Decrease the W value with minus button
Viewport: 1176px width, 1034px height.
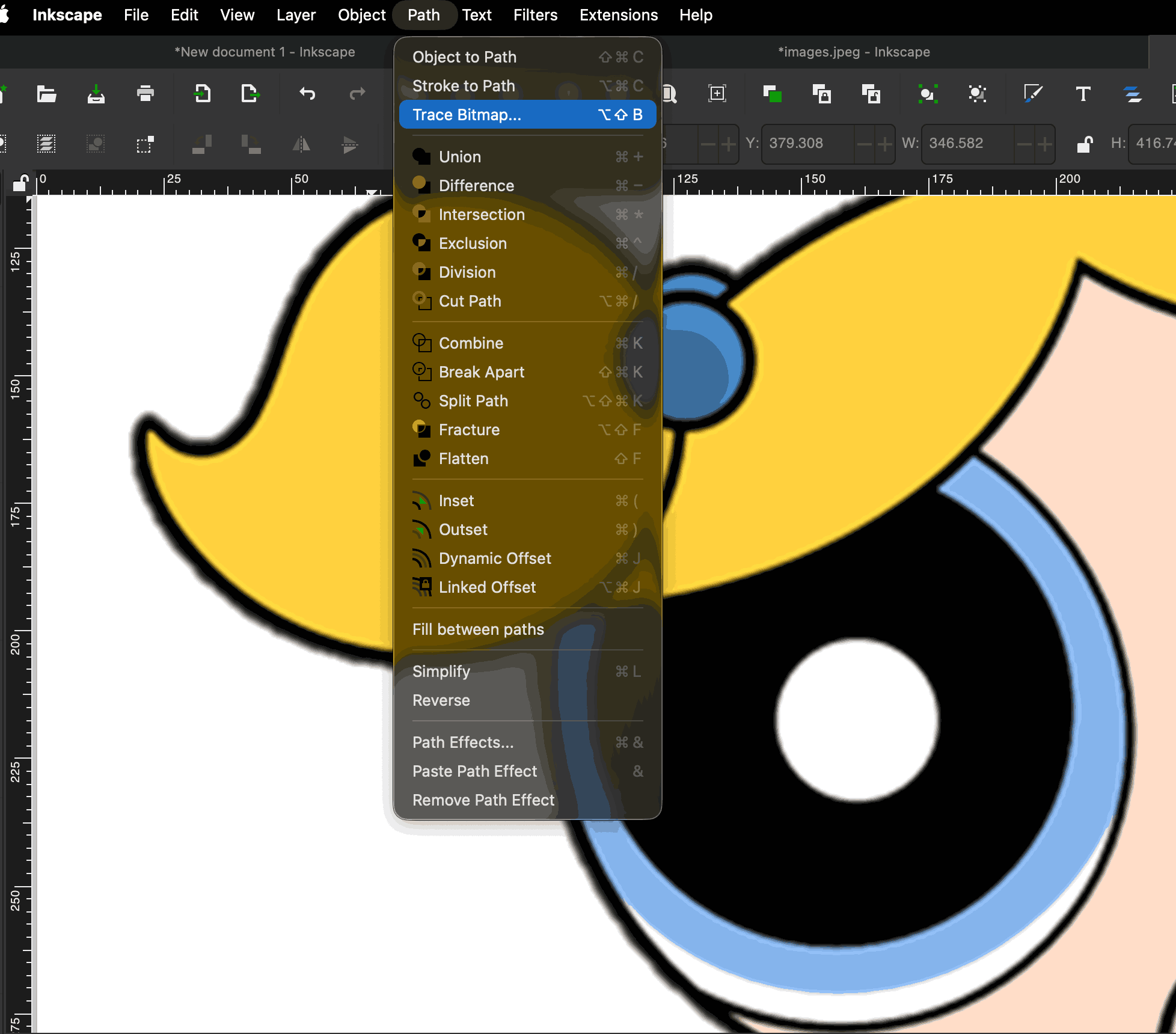click(1024, 144)
